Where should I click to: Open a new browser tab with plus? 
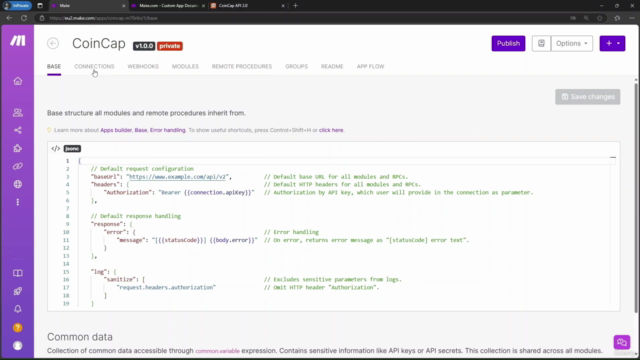296,6
